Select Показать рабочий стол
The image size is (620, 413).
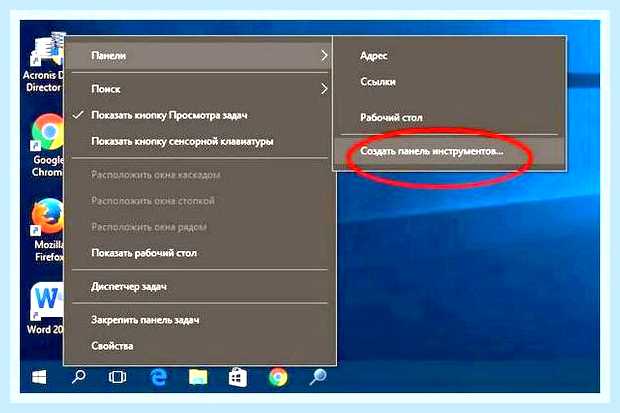point(200,253)
